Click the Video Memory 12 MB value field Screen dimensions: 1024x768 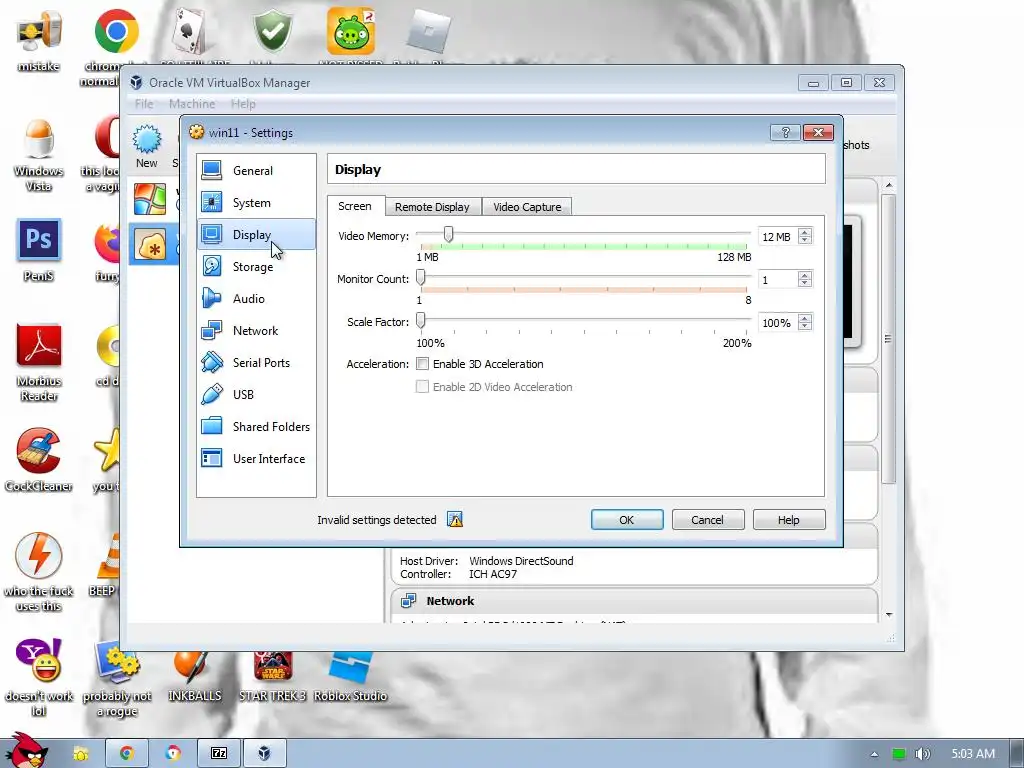pos(778,236)
